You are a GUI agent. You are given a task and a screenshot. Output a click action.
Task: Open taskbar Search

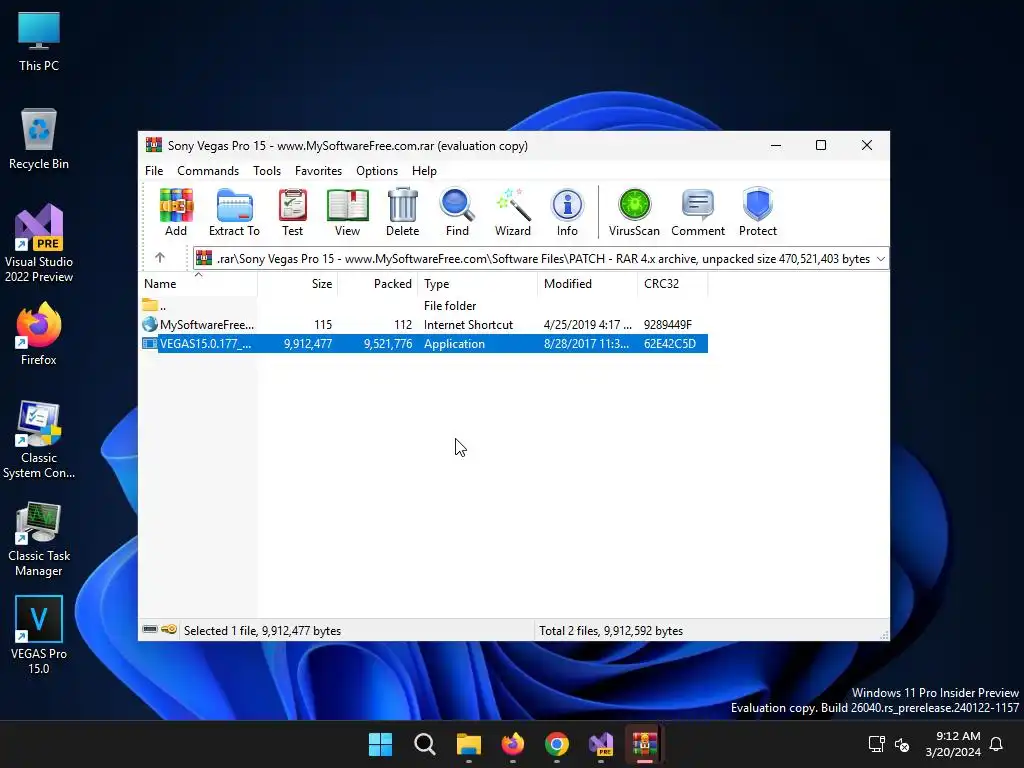[x=424, y=744]
